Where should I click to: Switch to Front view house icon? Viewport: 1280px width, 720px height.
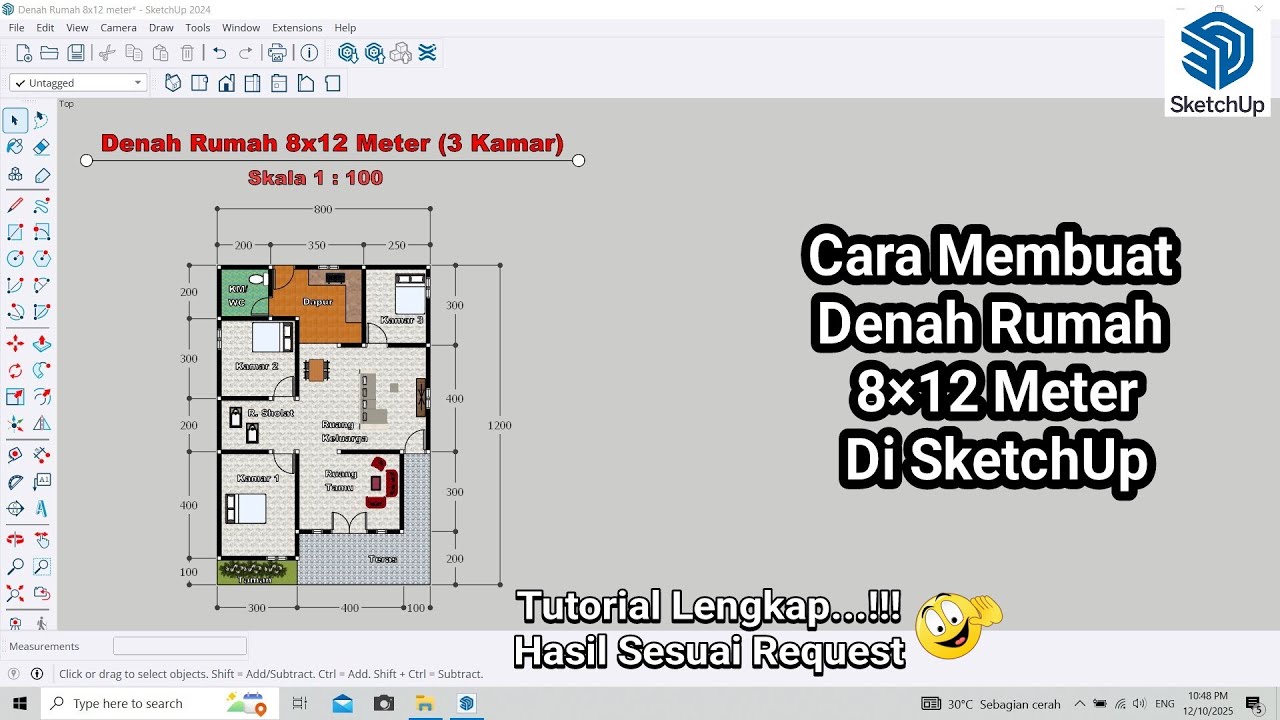[227, 83]
